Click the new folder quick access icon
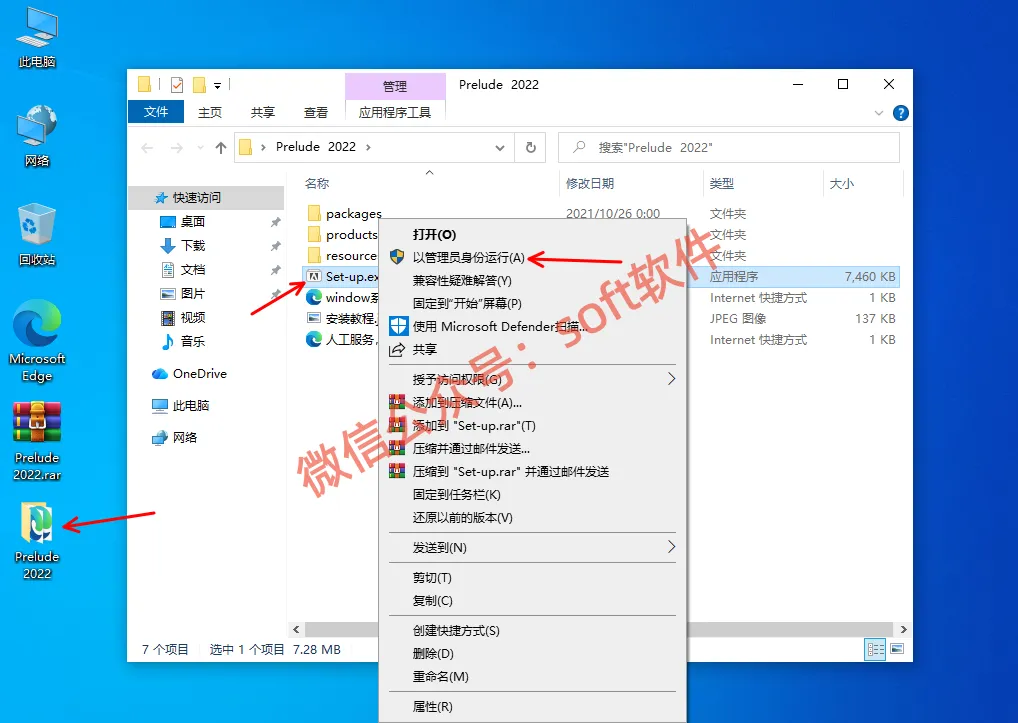Image resolution: width=1018 pixels, height=723 pixels. [x=199, y=85]
